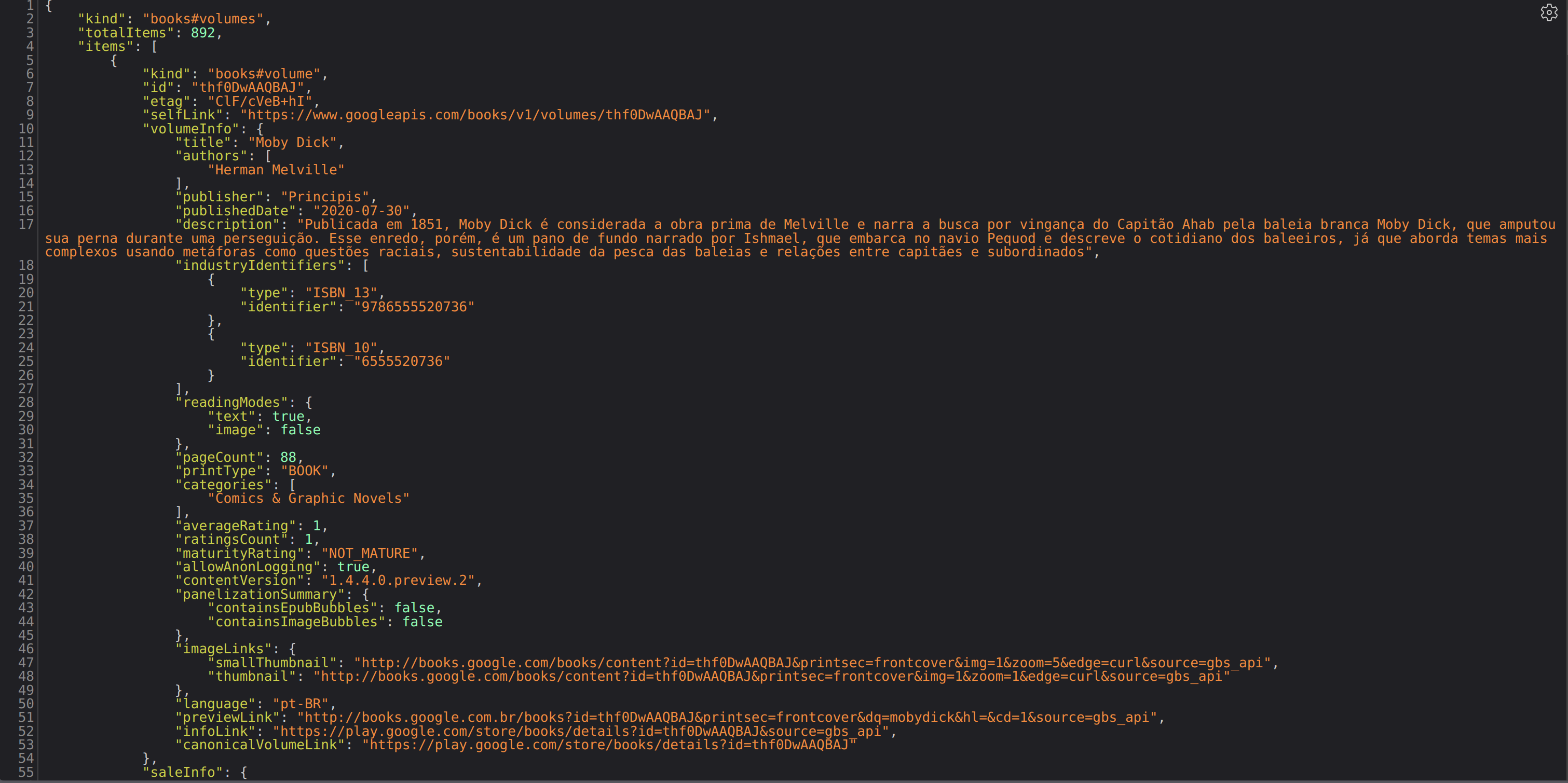The image size is (1568, 783).
Task: Click the "Comics & Graphic Novels" category
Action: coord(309,498)
